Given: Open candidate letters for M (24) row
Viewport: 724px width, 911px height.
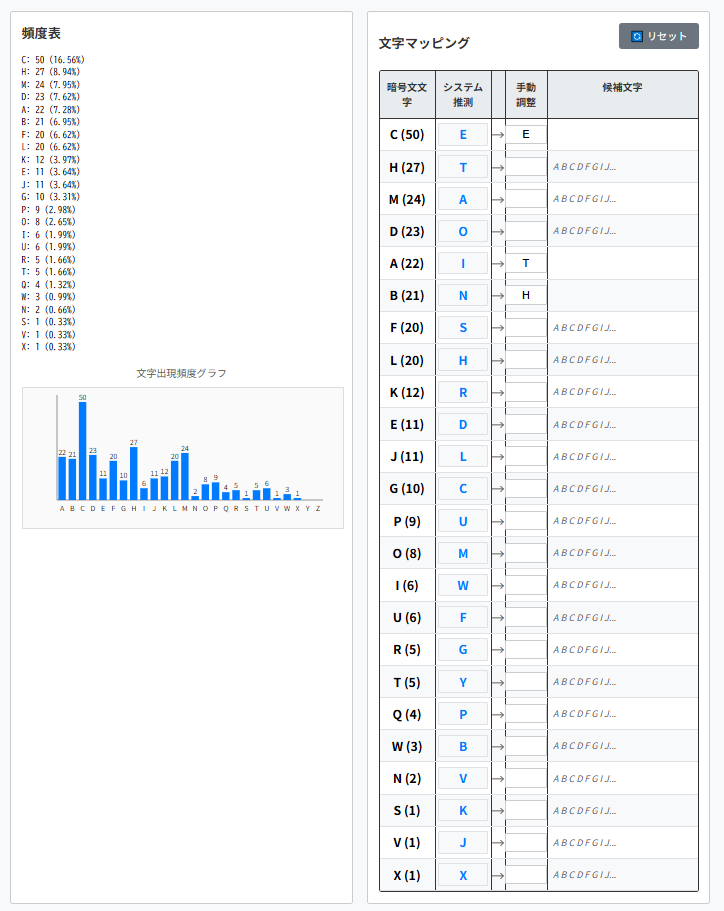Looking at the screenshot, I should coord(585,199).
